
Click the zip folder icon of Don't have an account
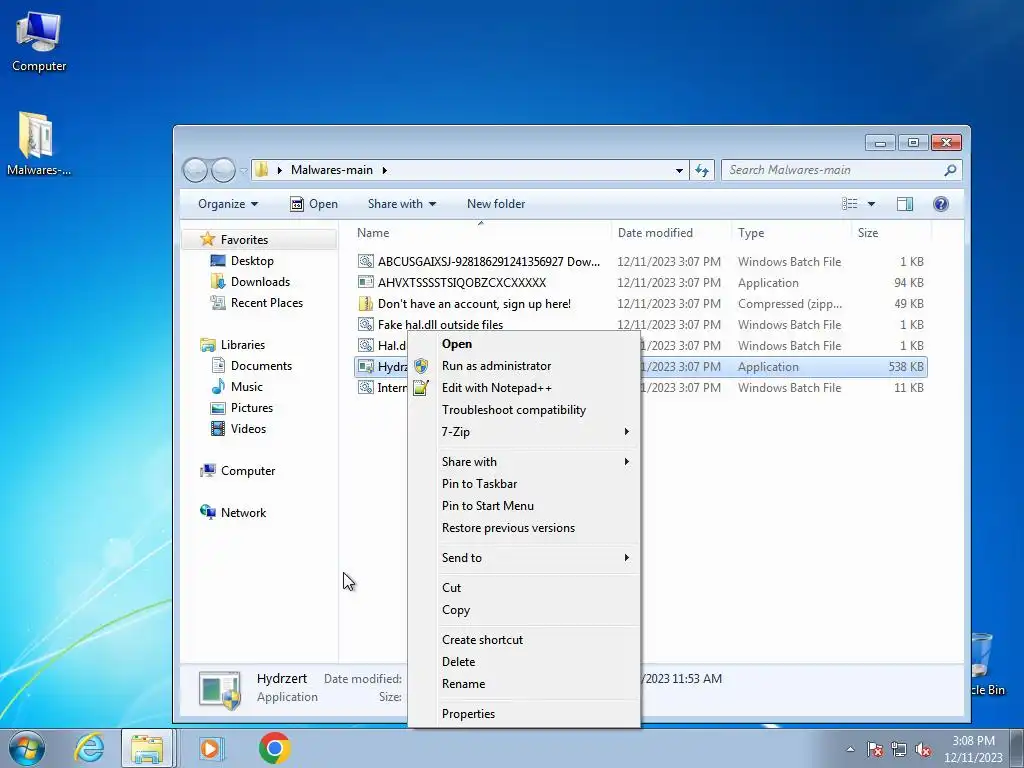click(366, 303)
